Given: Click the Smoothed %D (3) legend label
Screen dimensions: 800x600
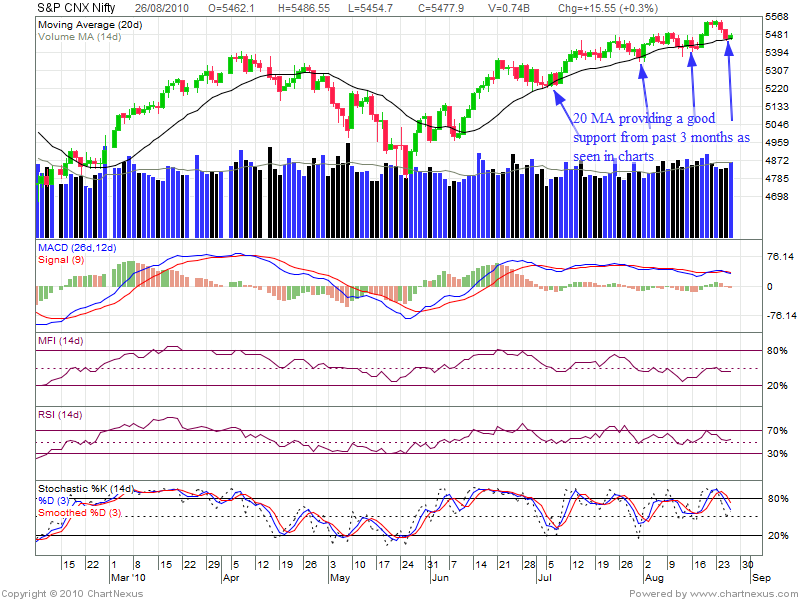Looking at the screenshot, I should (x=81, y=513).
